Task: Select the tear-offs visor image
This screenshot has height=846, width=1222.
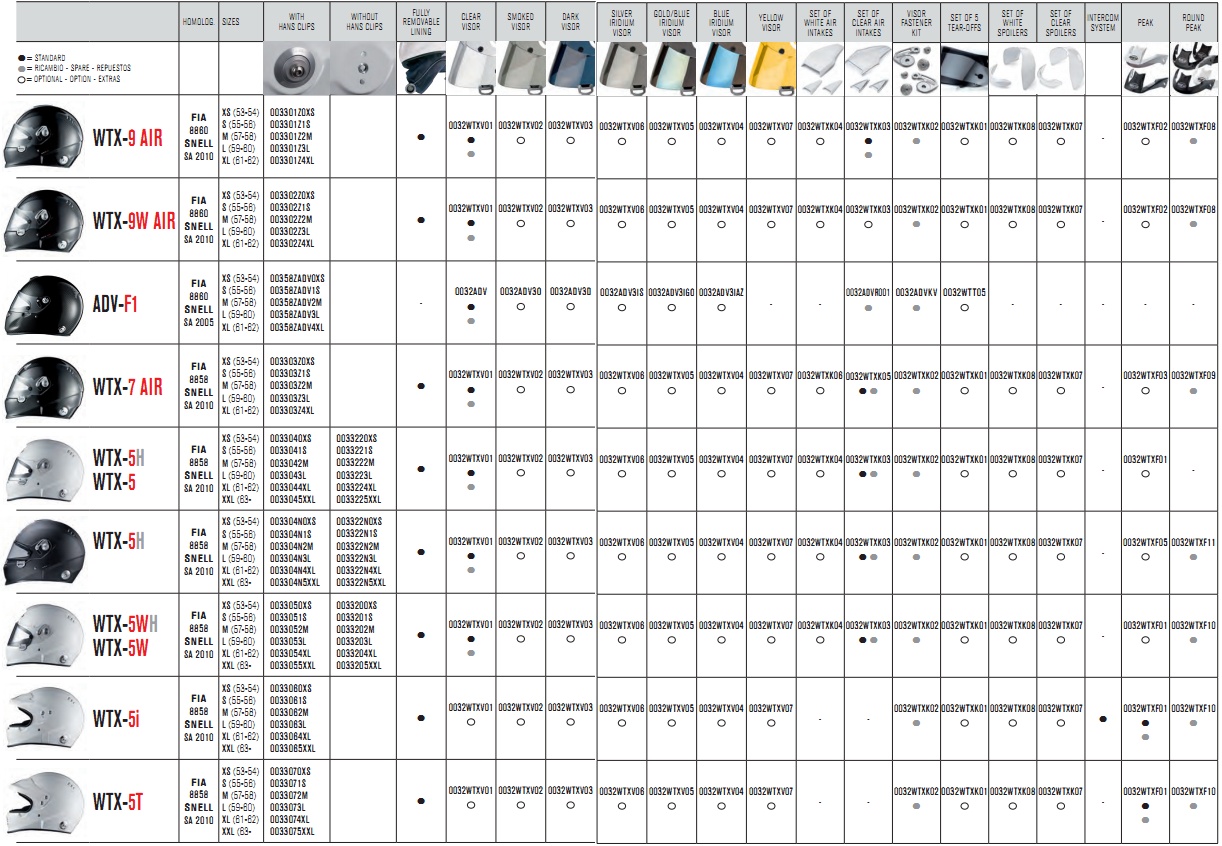Action: [964, 69]
